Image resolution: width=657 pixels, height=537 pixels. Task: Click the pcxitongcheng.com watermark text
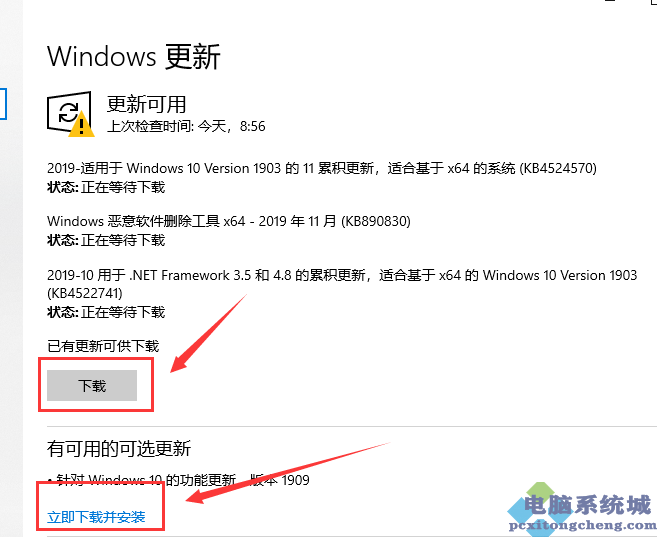coord(582,524)
